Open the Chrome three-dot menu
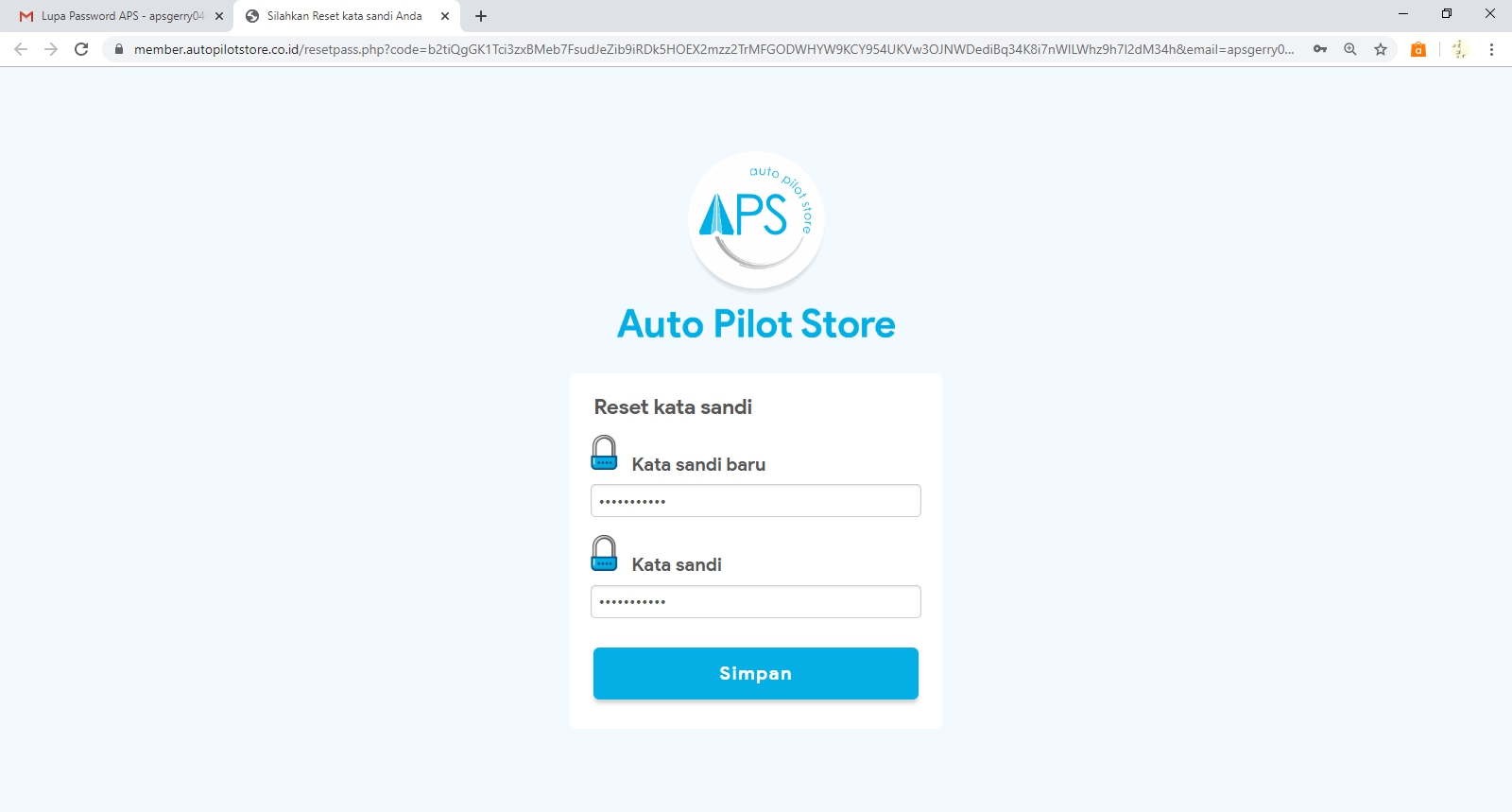This screenshot has height=812, width=1512. point(1491,49)
